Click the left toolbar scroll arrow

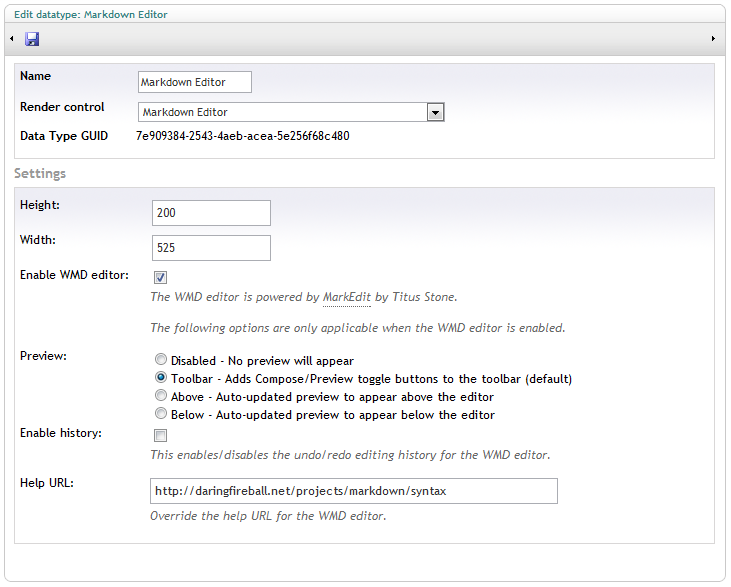pos(12,39)
